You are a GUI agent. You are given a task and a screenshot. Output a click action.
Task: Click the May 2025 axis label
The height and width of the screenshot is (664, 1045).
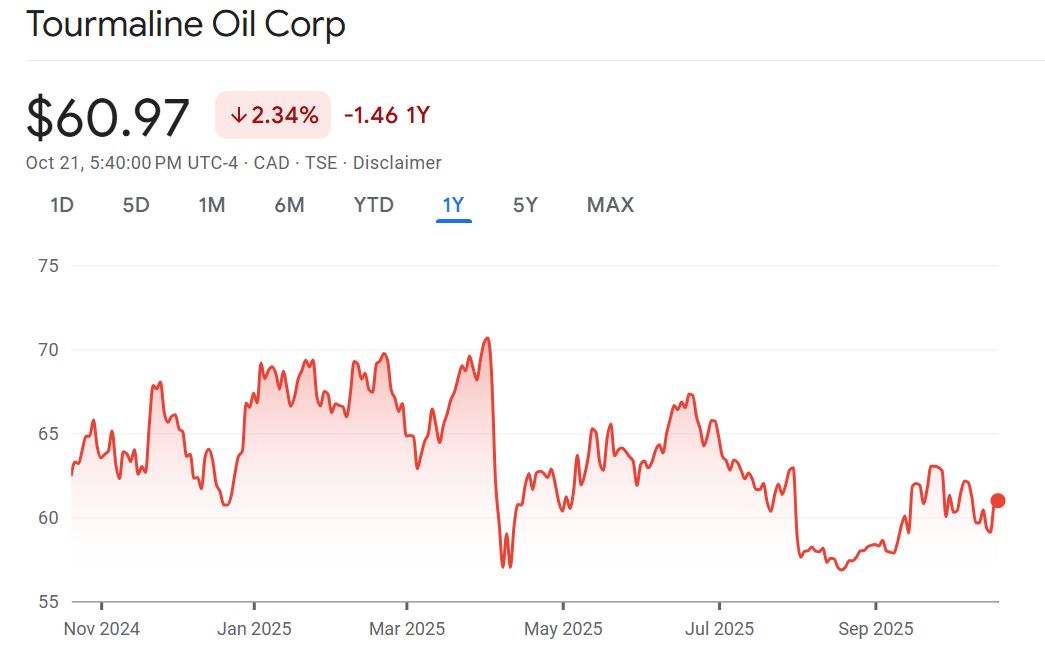point(563,629)
